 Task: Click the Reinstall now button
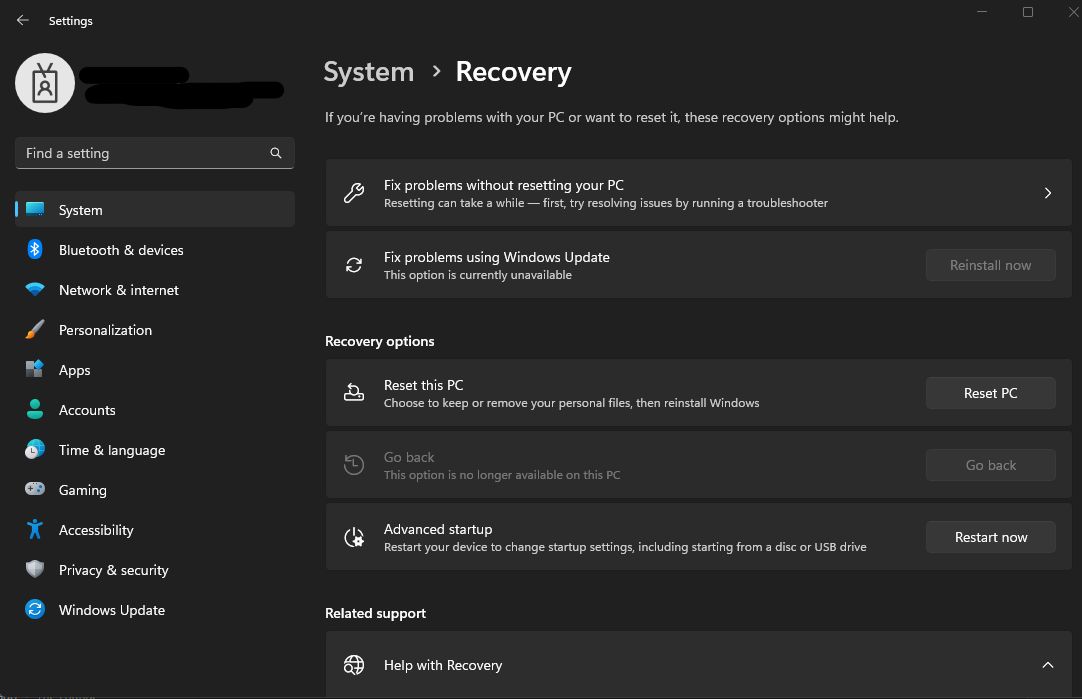coord(990,265)
